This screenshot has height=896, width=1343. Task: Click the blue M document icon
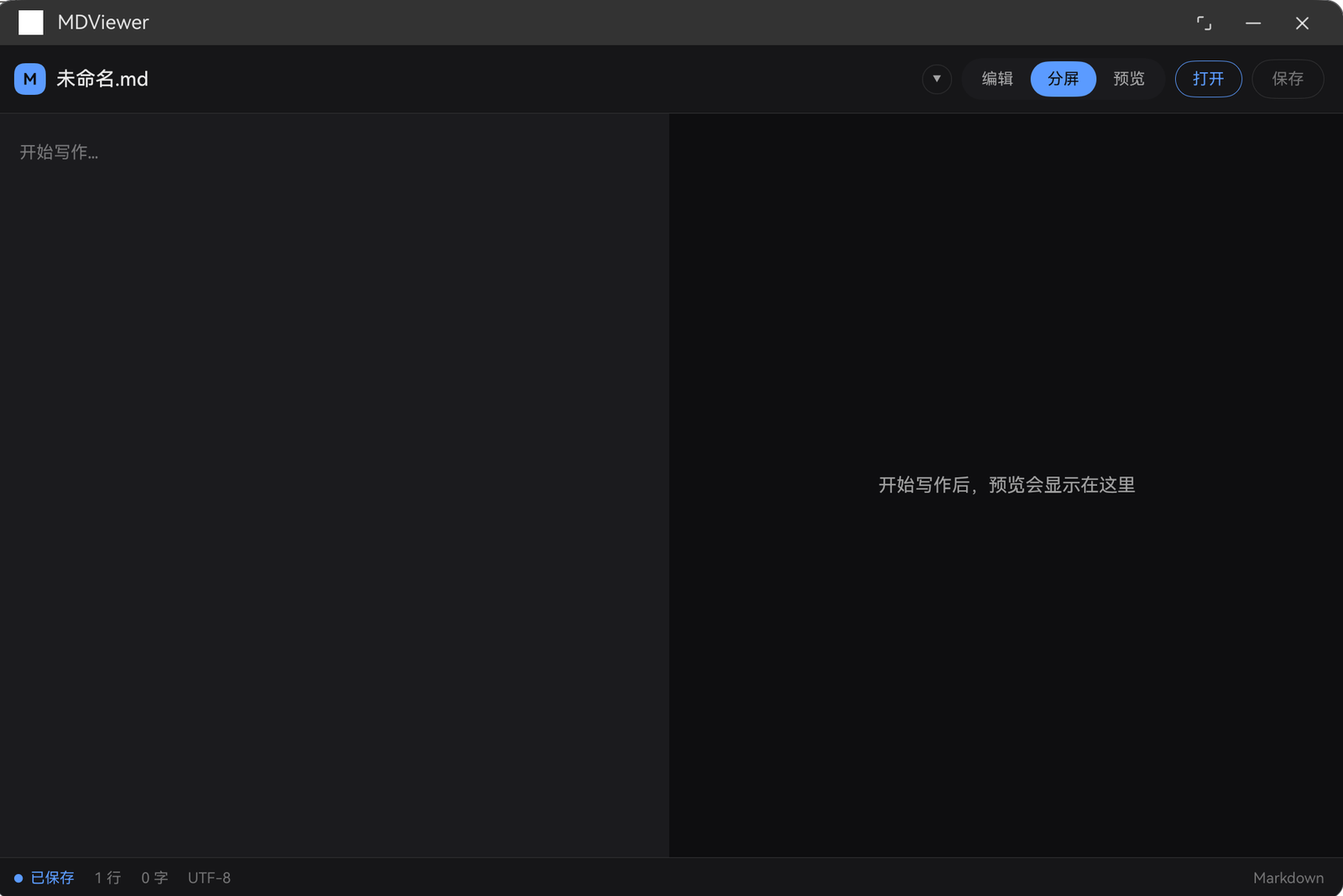pyautogui.click(x=30, y=79)
